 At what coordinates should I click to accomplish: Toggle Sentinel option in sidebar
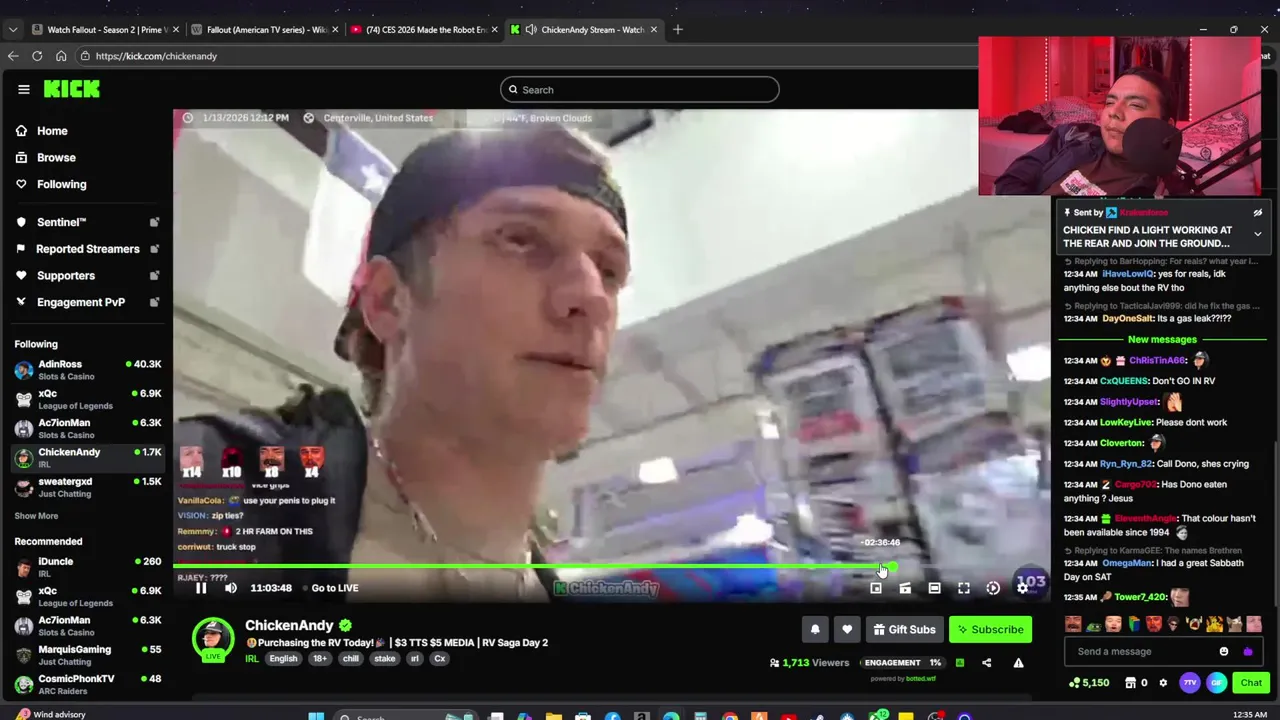click(89, 222)
